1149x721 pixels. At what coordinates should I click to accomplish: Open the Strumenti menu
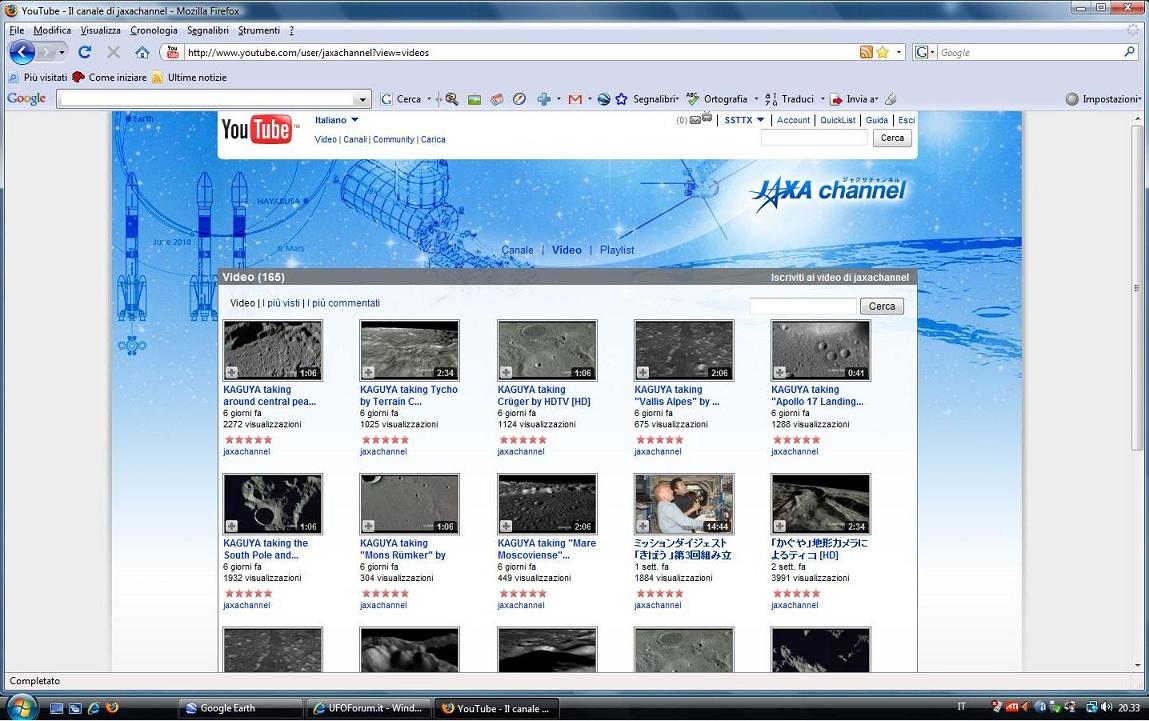point(259,30)
